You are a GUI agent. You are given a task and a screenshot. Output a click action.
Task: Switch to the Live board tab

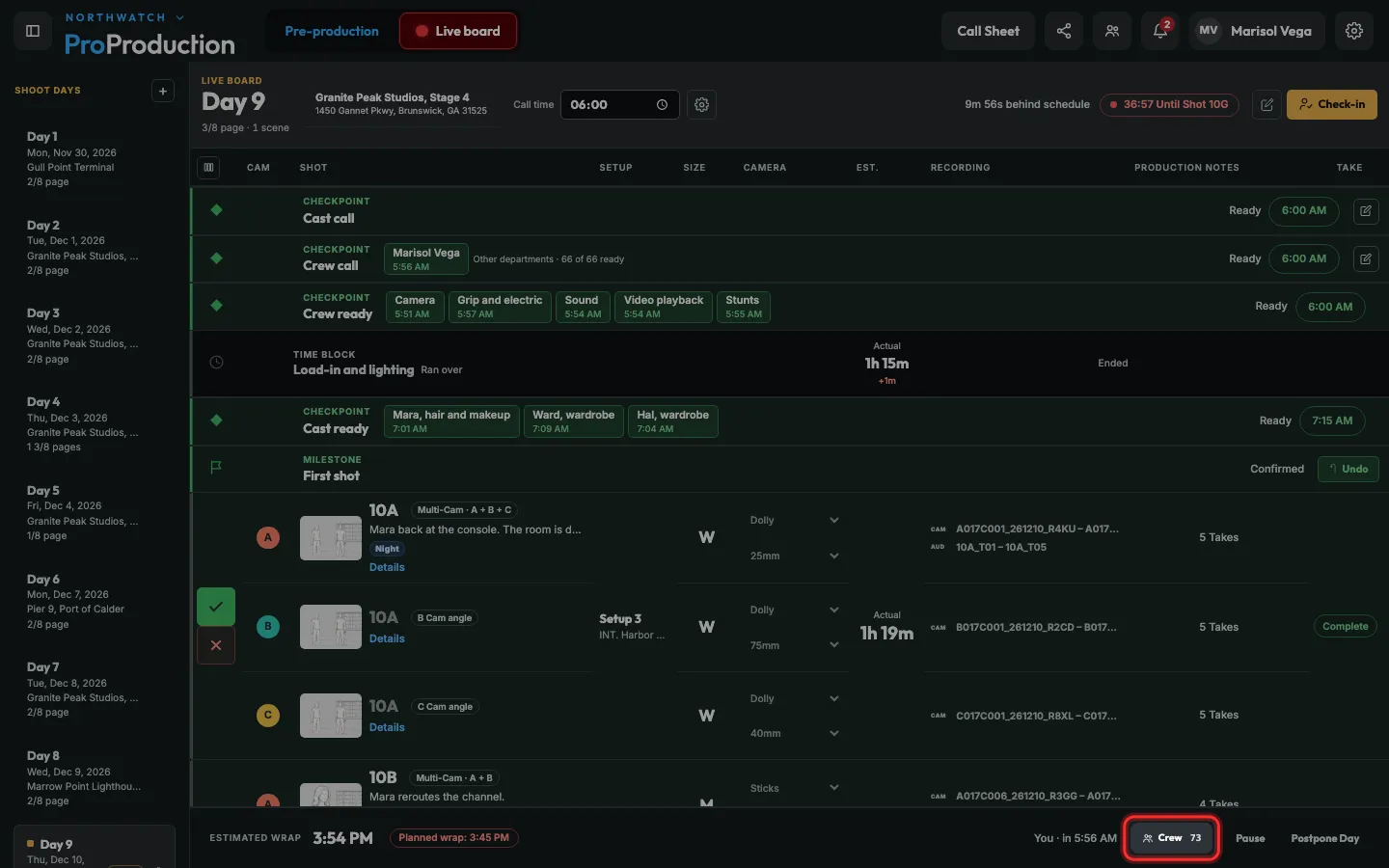pyautogui.click(x=458, y=31)
